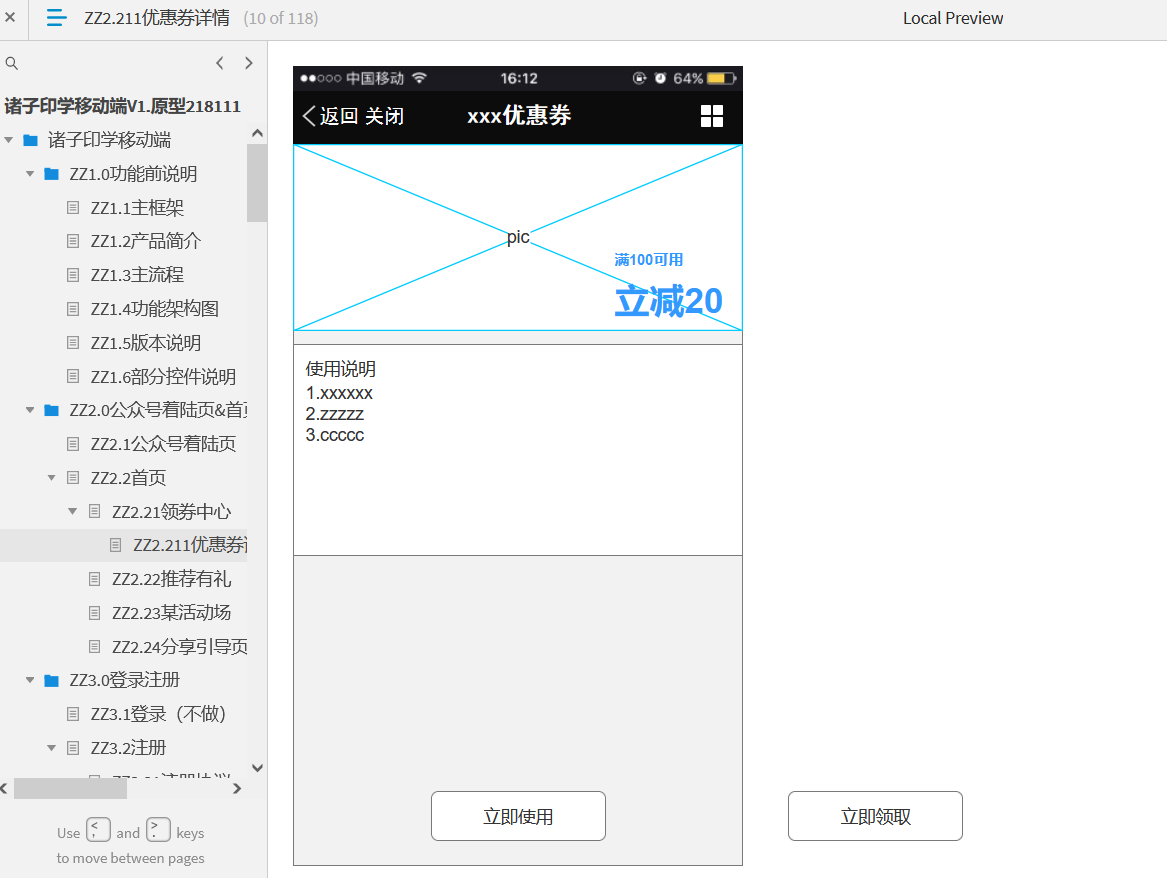Close the sitemap sidebar with X icon
This screenshot has width=1167, height=878.
pyautogui.click(x=10, y=17)
